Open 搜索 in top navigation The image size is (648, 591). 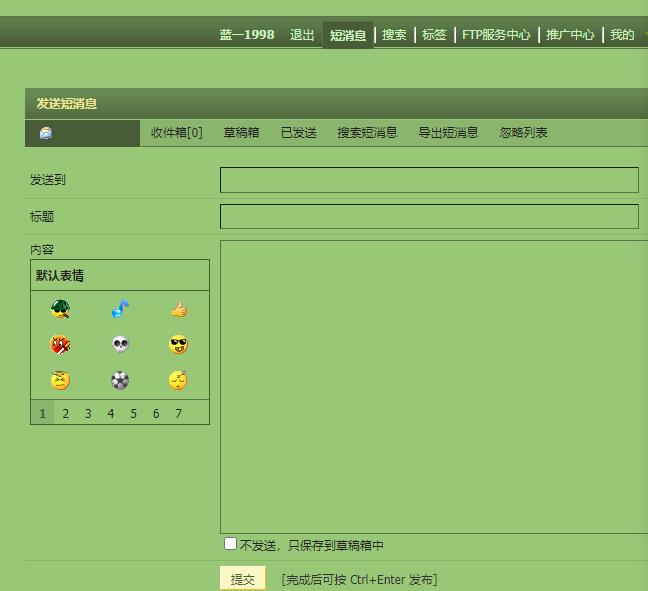click(x=394, y=35)
